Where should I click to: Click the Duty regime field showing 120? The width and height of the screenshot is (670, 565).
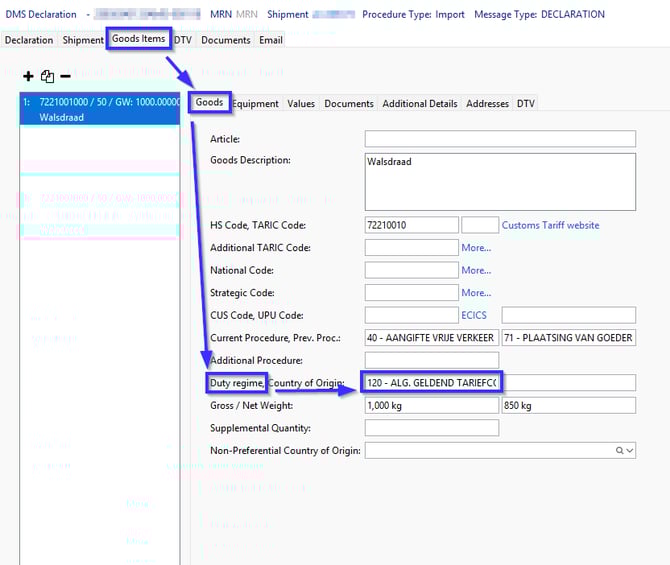[431, 382]
